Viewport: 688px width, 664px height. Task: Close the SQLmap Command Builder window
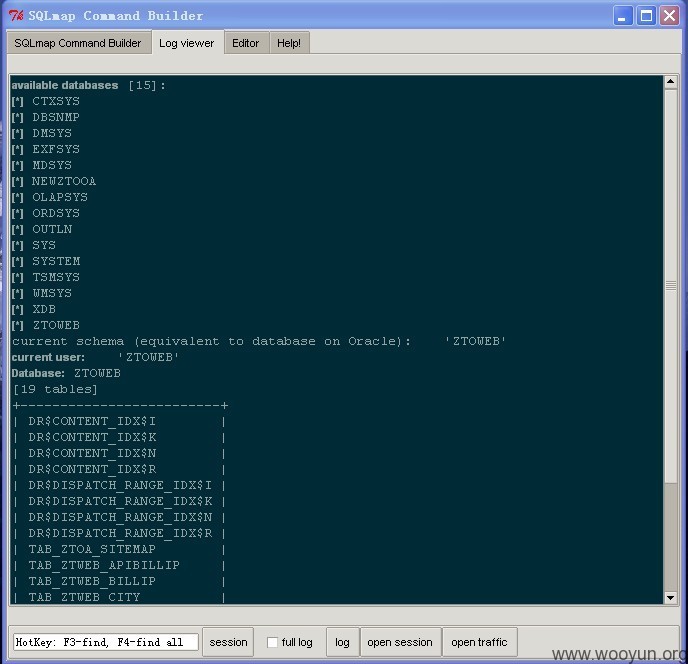click(x=670, y=16)
